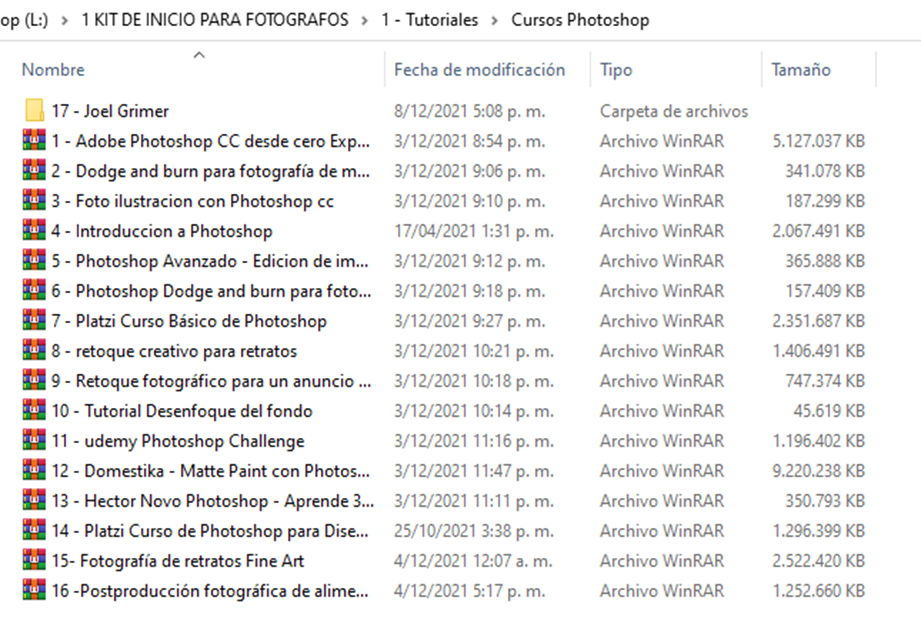Select file name 3 - Foto ilustracion con Photoshop cc
The image size is (921, 624).
193,201
